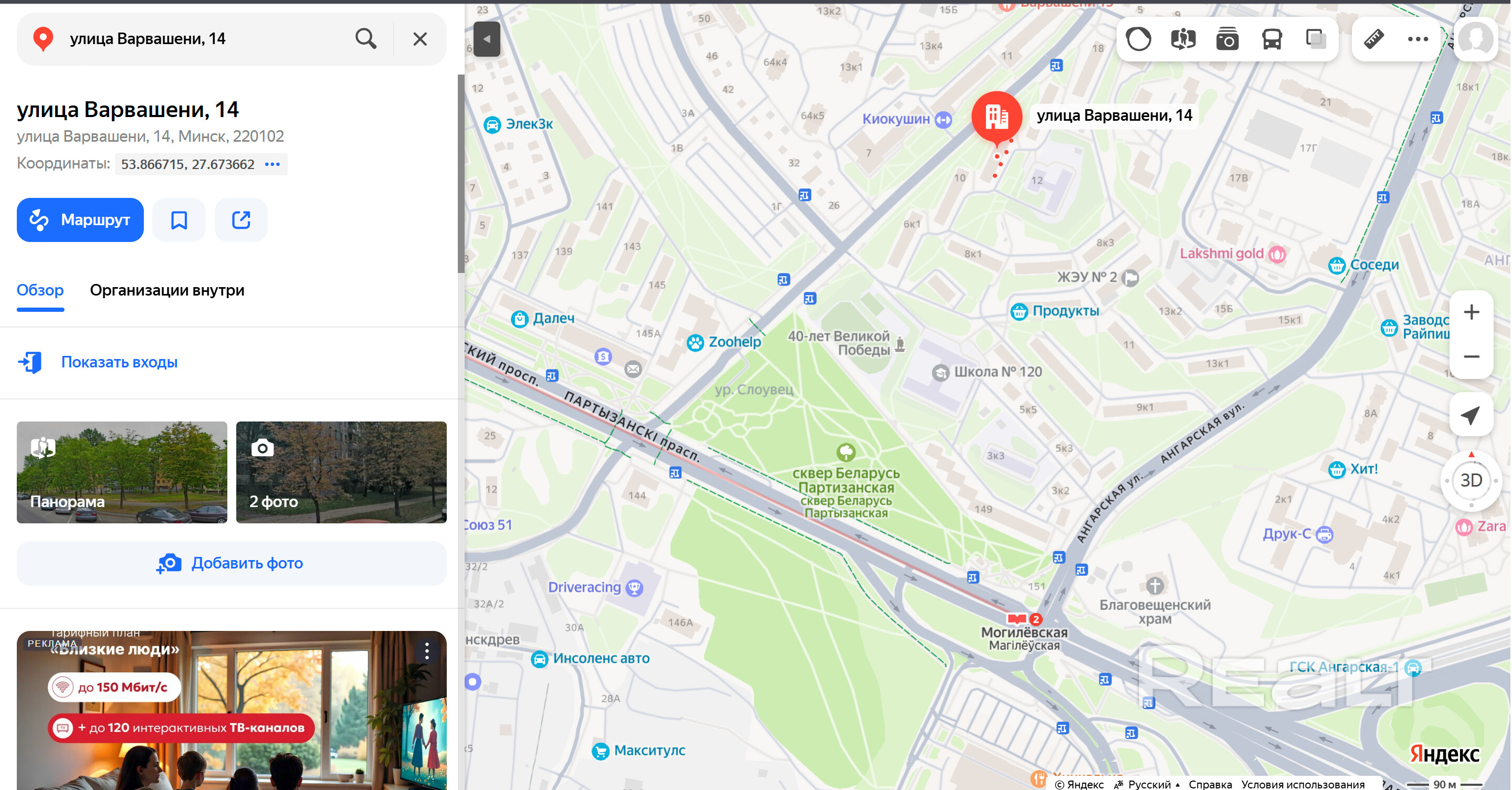Click the photos layer camera icon
Viewport: 1512px width, 790px height.
click(1227, 39)
